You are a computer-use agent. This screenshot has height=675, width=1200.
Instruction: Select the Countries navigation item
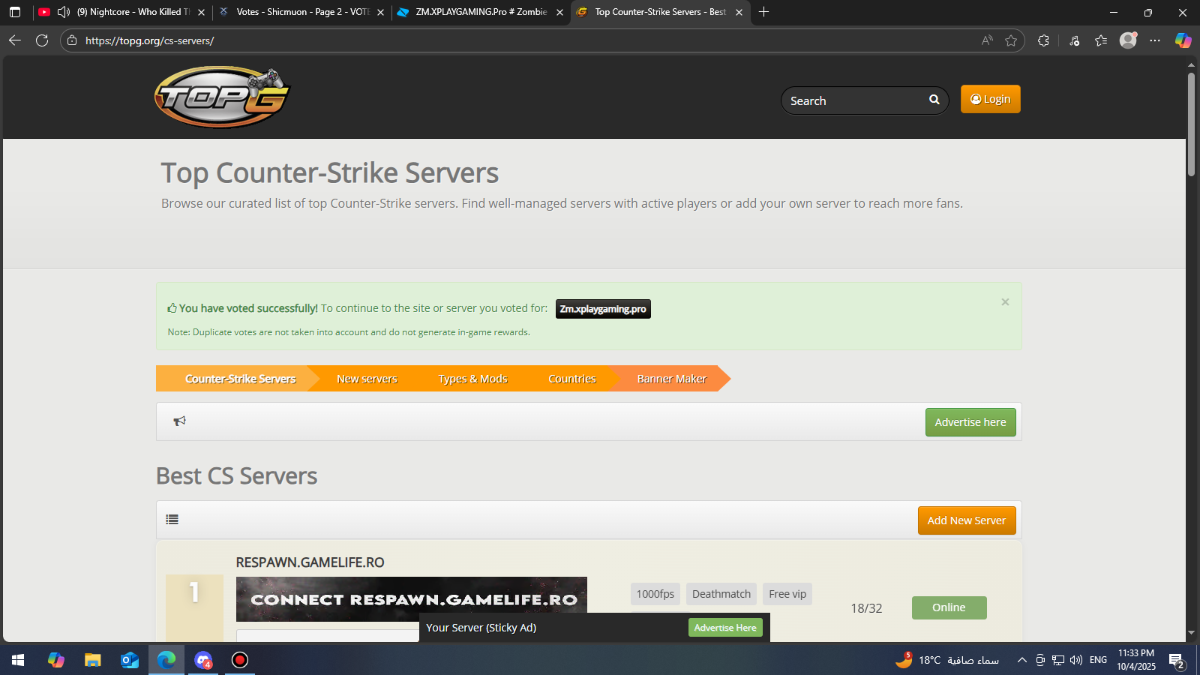572,379
